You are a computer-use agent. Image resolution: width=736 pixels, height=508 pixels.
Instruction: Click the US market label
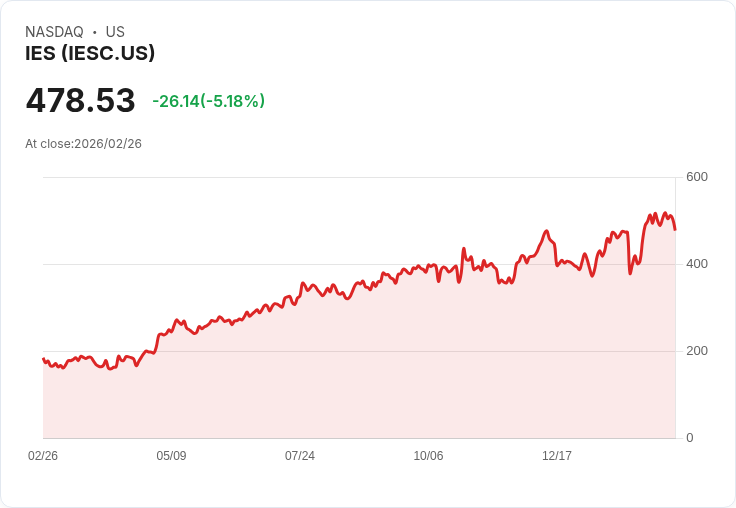[115, 32]
